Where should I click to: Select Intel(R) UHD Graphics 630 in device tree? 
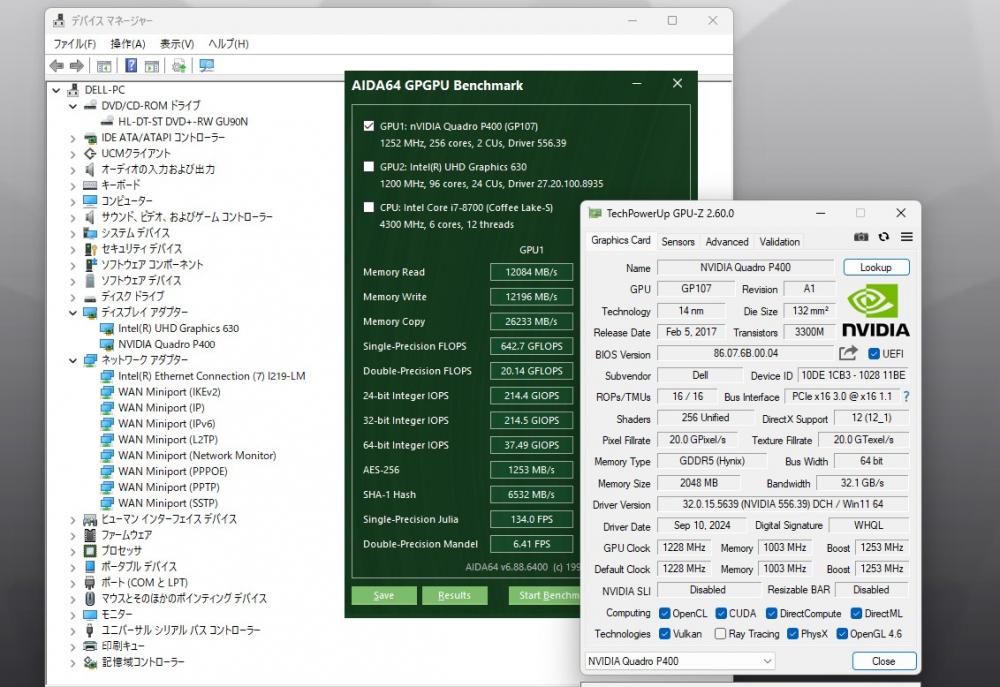(x=179, y=328)
